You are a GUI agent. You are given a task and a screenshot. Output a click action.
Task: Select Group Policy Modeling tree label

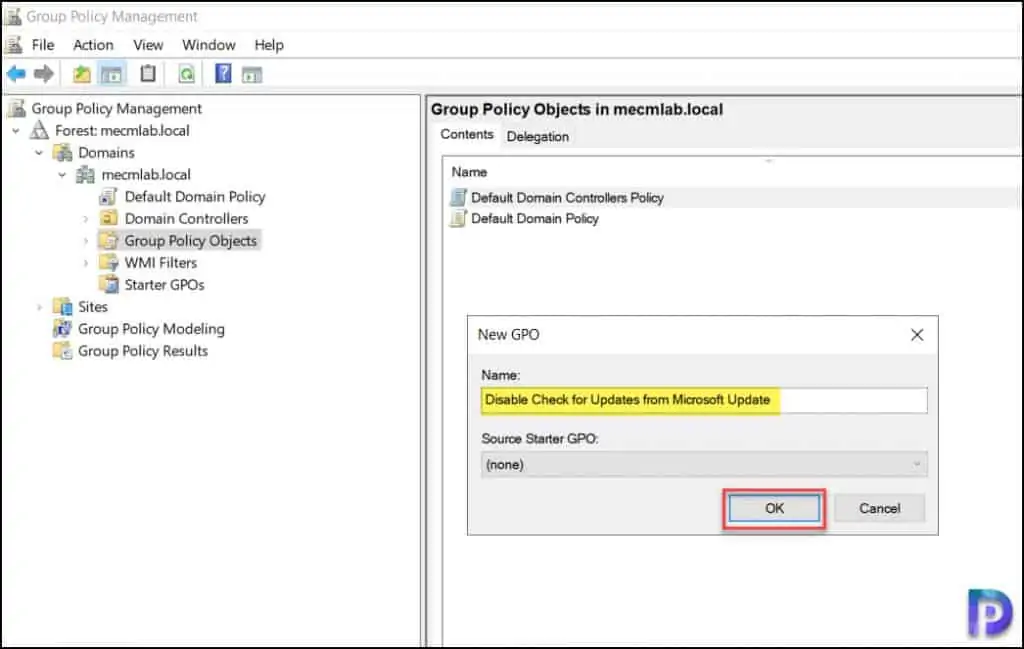(151, 328)
